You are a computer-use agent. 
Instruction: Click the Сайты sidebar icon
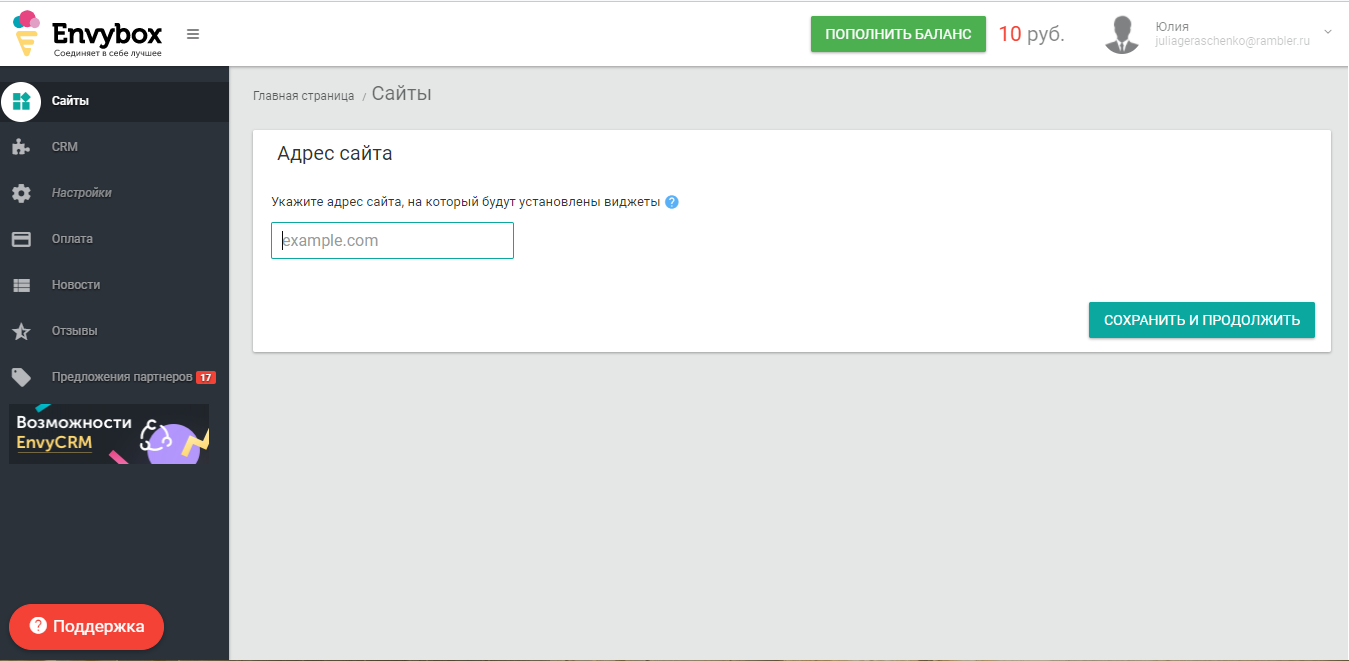(21, 101)
